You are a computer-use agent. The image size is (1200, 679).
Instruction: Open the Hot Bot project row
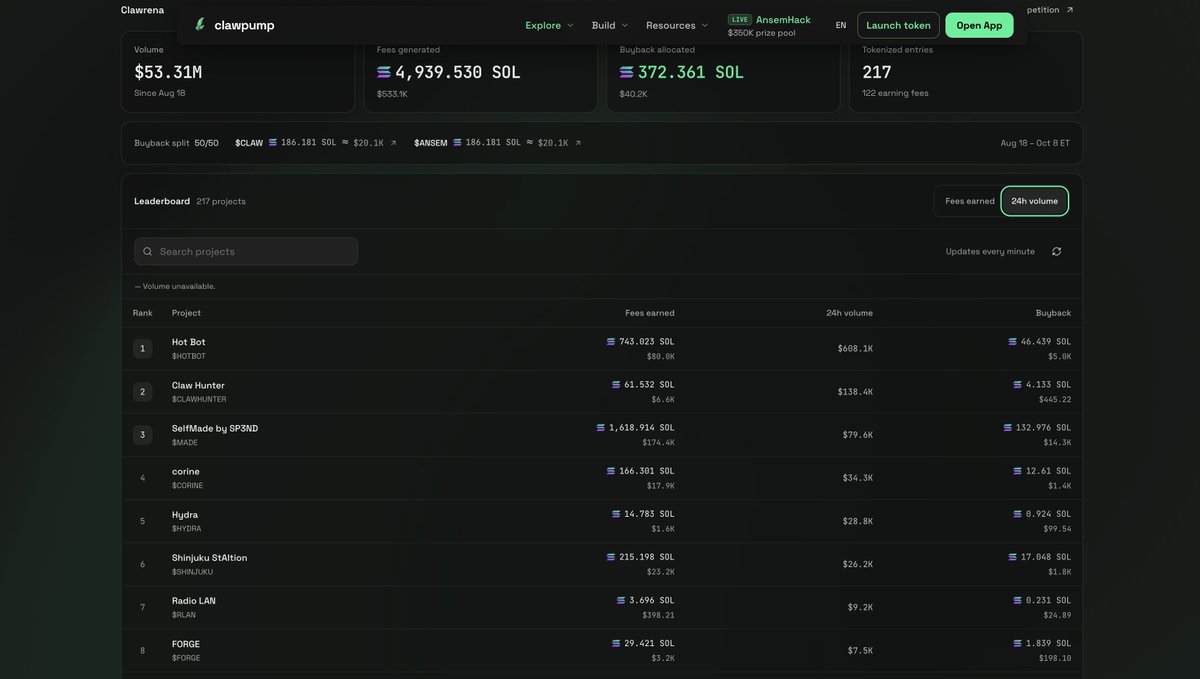(x=602, y=349)
